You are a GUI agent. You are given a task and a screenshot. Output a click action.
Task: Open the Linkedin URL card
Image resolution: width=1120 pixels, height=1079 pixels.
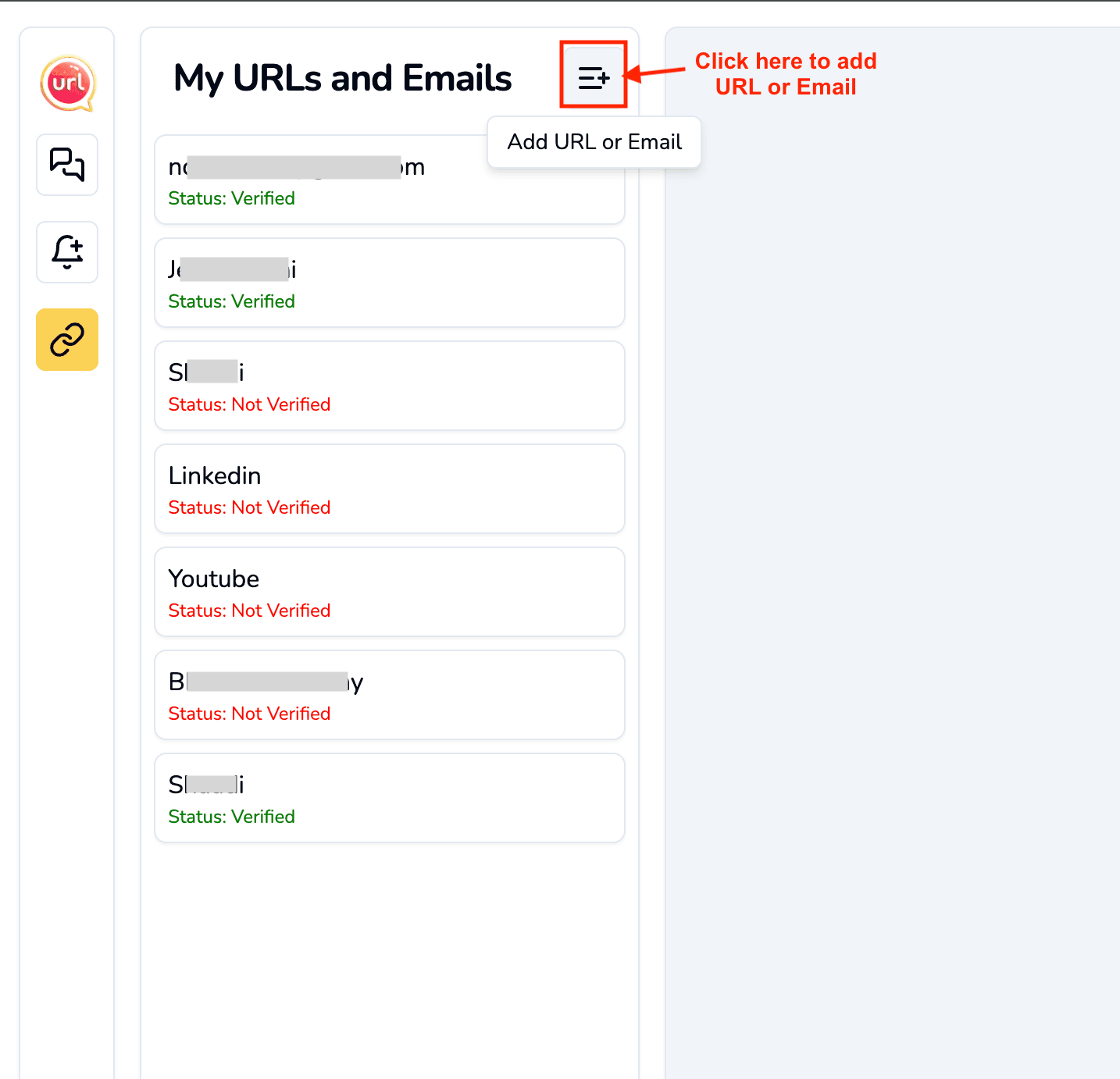tap(390, 489)
